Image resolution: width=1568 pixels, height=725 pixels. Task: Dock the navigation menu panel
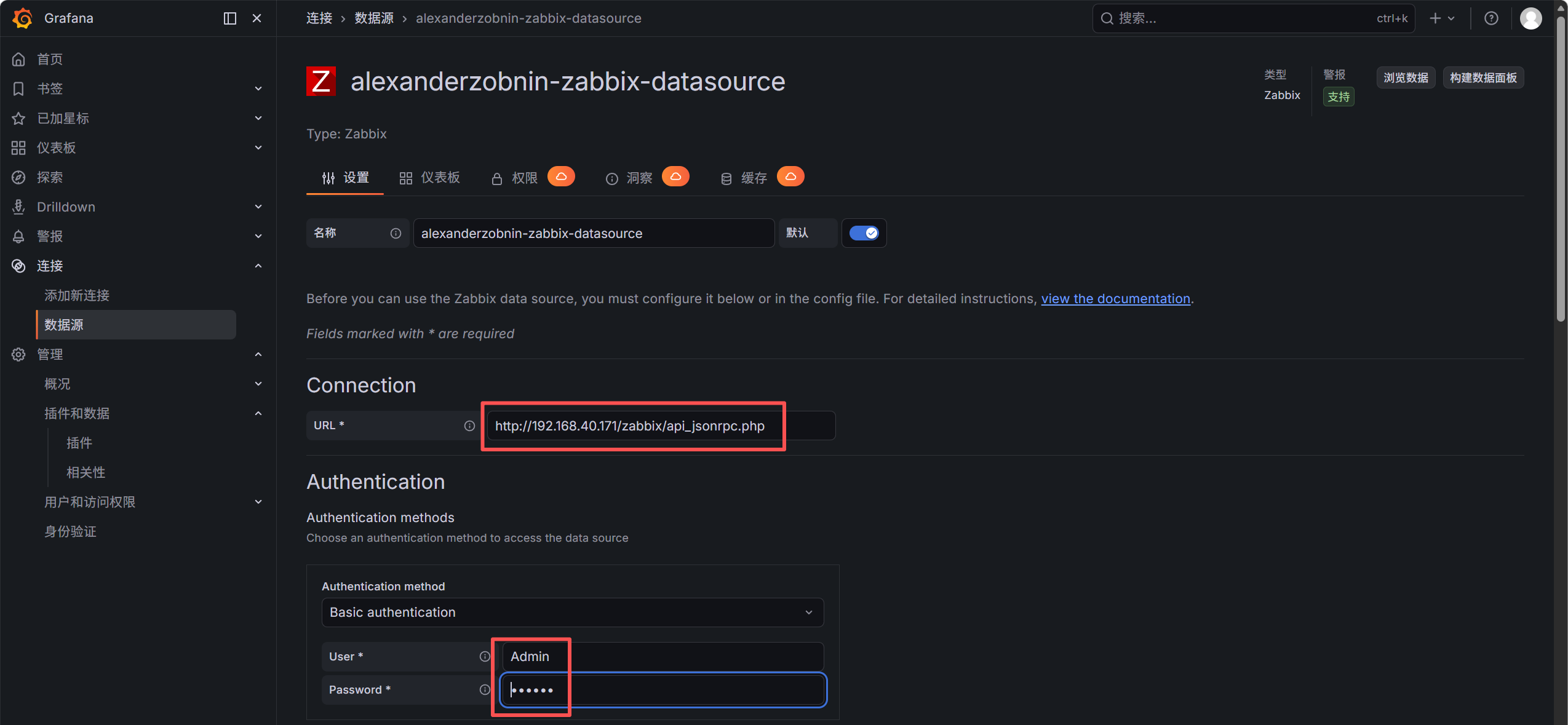coord(230,18)
